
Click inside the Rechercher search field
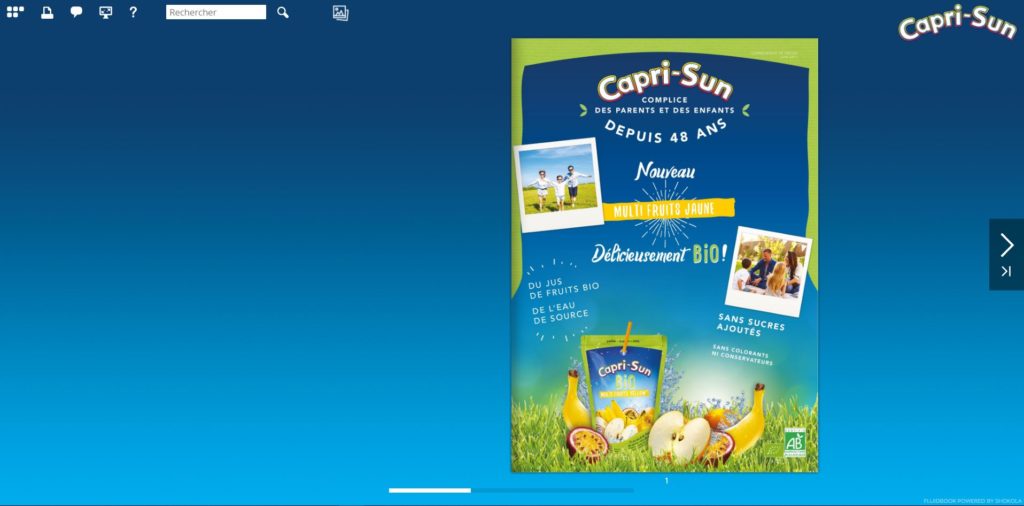216,12
